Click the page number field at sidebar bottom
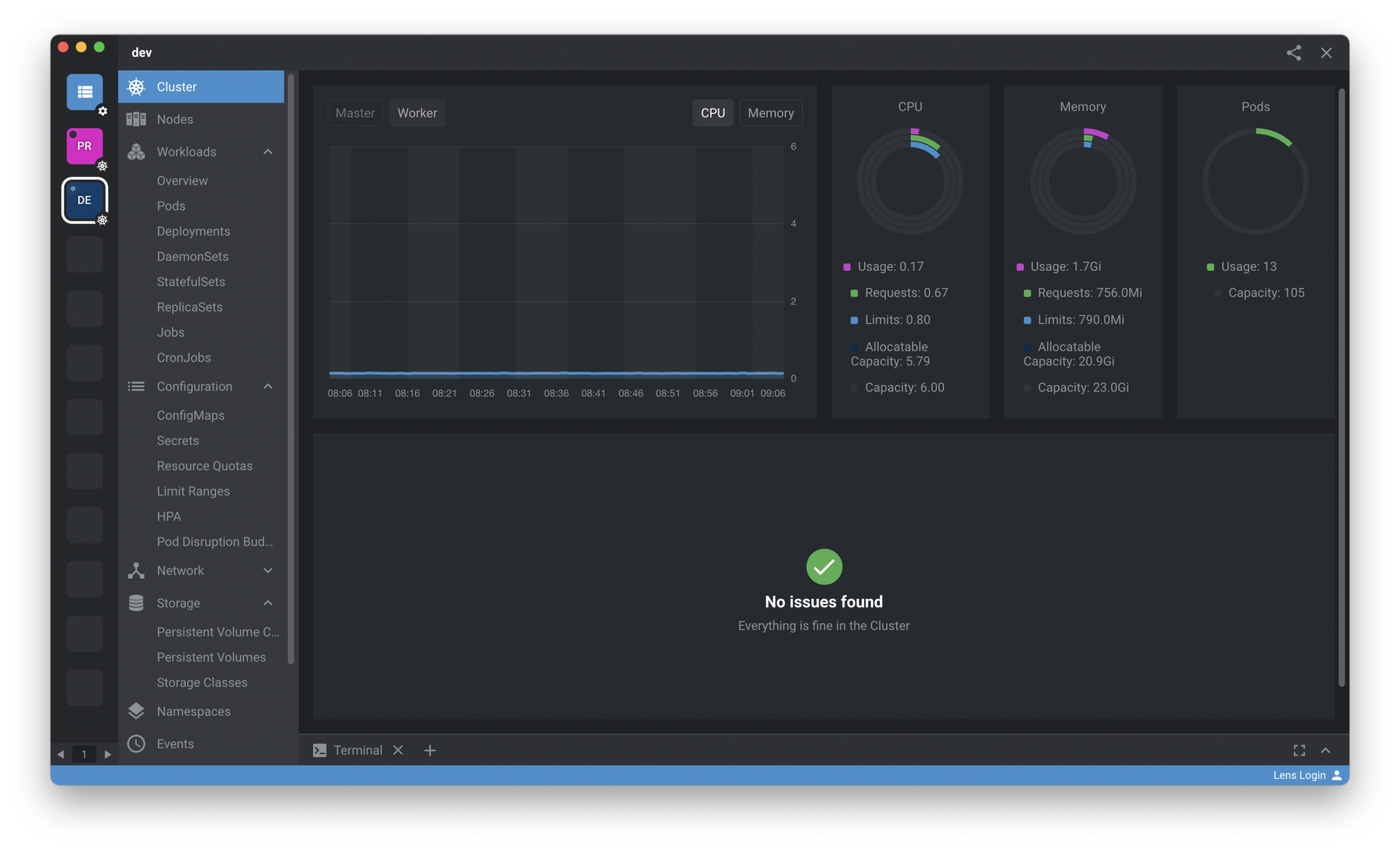Image resolution: width=1400 pixels, height=852 pixels. (84, 754)
